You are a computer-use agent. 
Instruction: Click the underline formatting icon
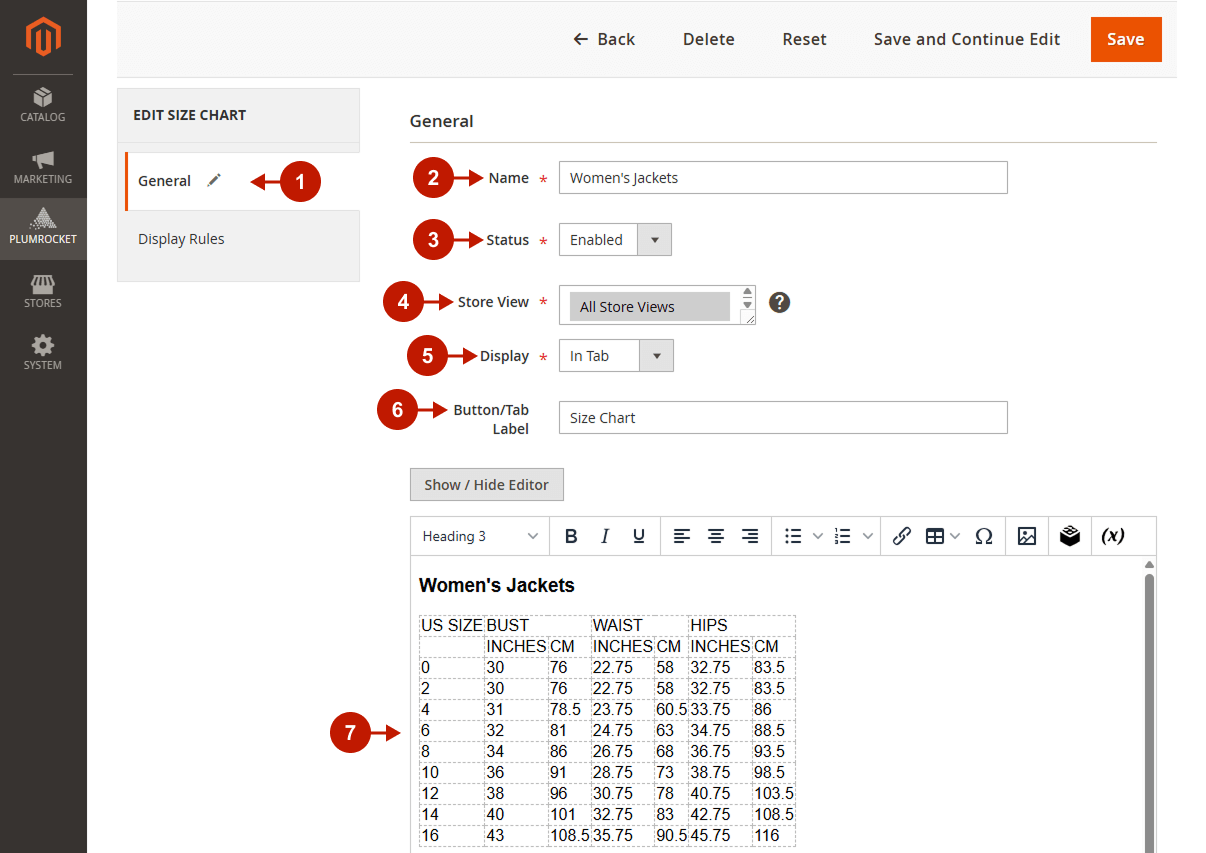[639, 536]
